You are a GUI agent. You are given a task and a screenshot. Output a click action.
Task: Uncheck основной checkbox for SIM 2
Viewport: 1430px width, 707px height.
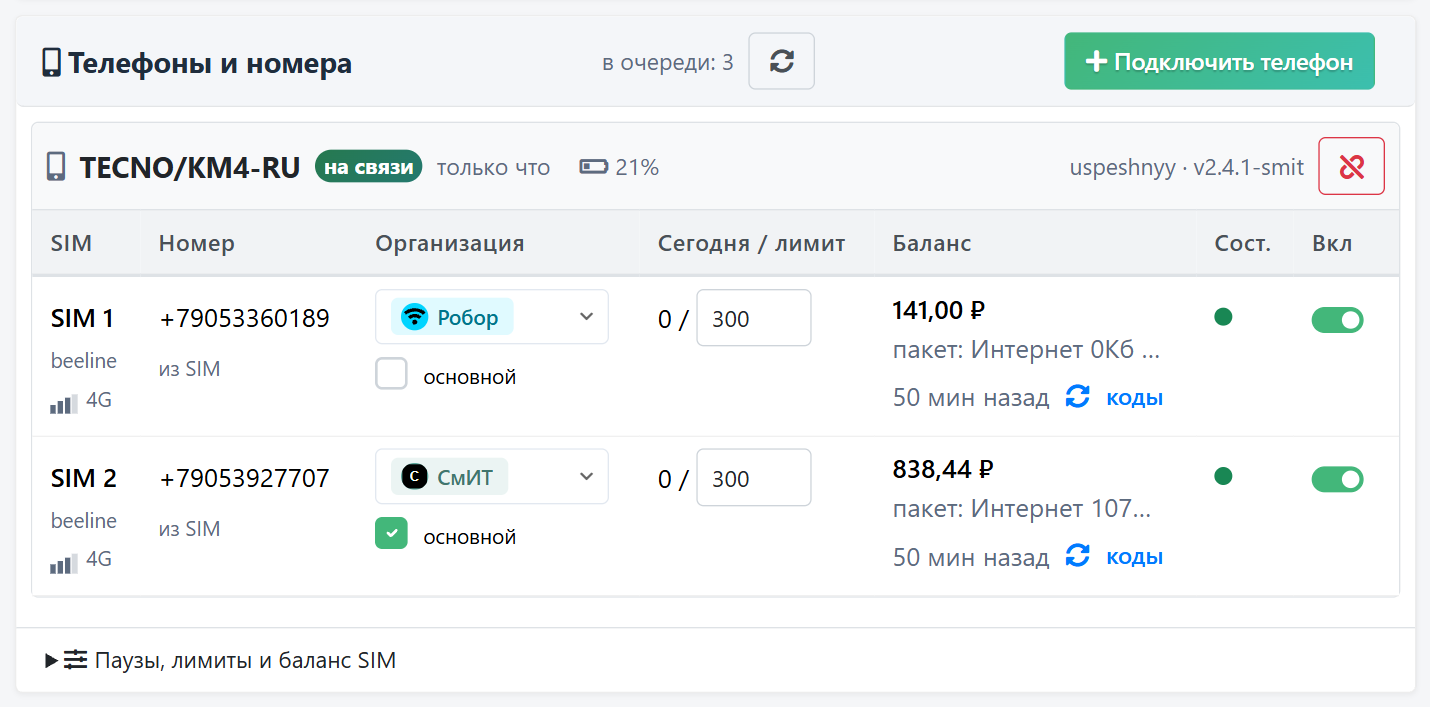tap(391, 533)
